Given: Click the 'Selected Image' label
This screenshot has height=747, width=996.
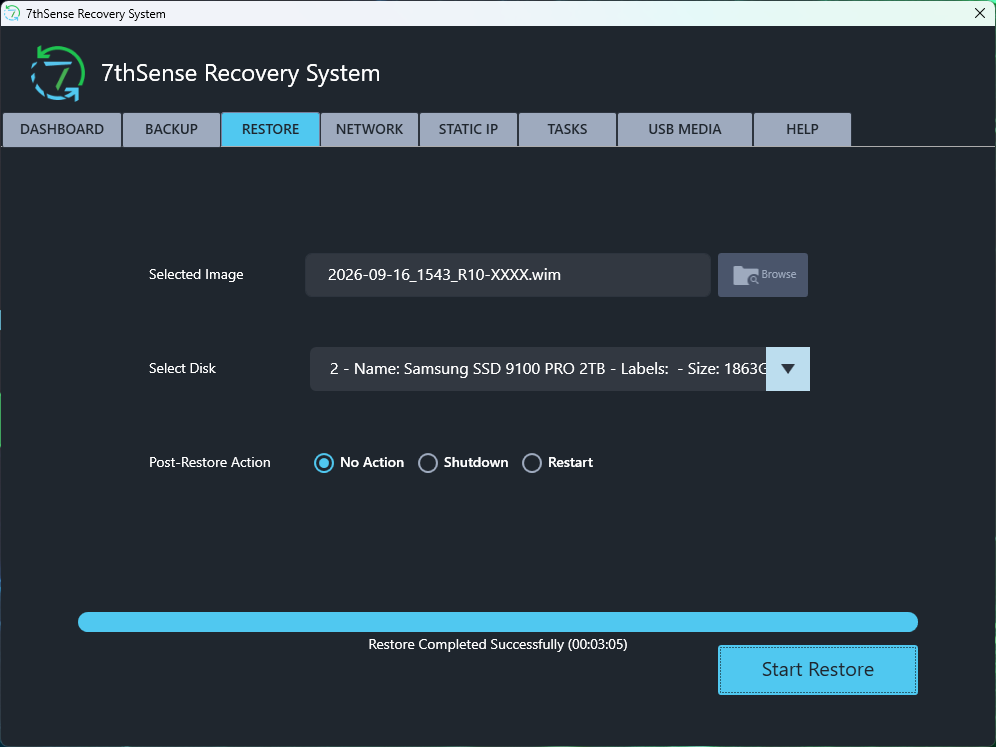Looking at the screenshot, I should click(x=196, y=274).
